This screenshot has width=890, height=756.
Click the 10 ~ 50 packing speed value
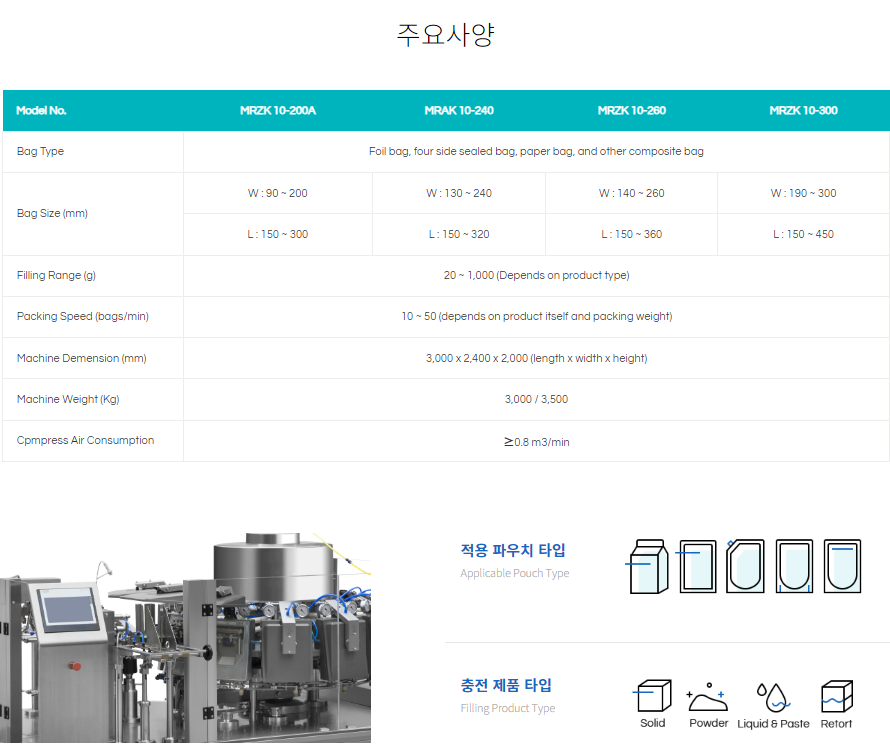click(x=536, y=316)
